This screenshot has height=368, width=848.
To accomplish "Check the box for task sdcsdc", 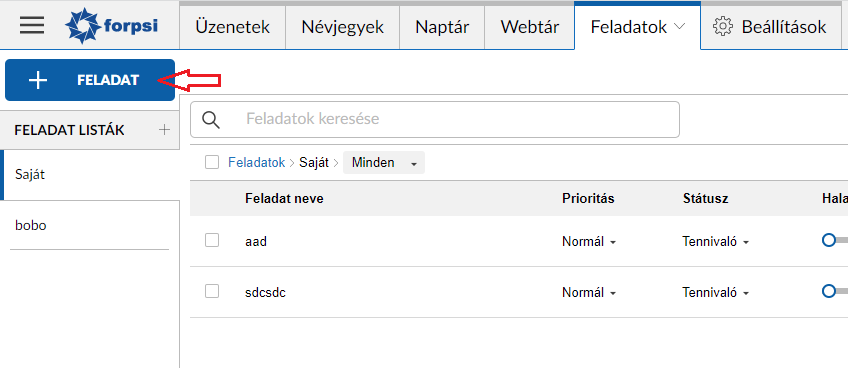I will pos(212,292).
